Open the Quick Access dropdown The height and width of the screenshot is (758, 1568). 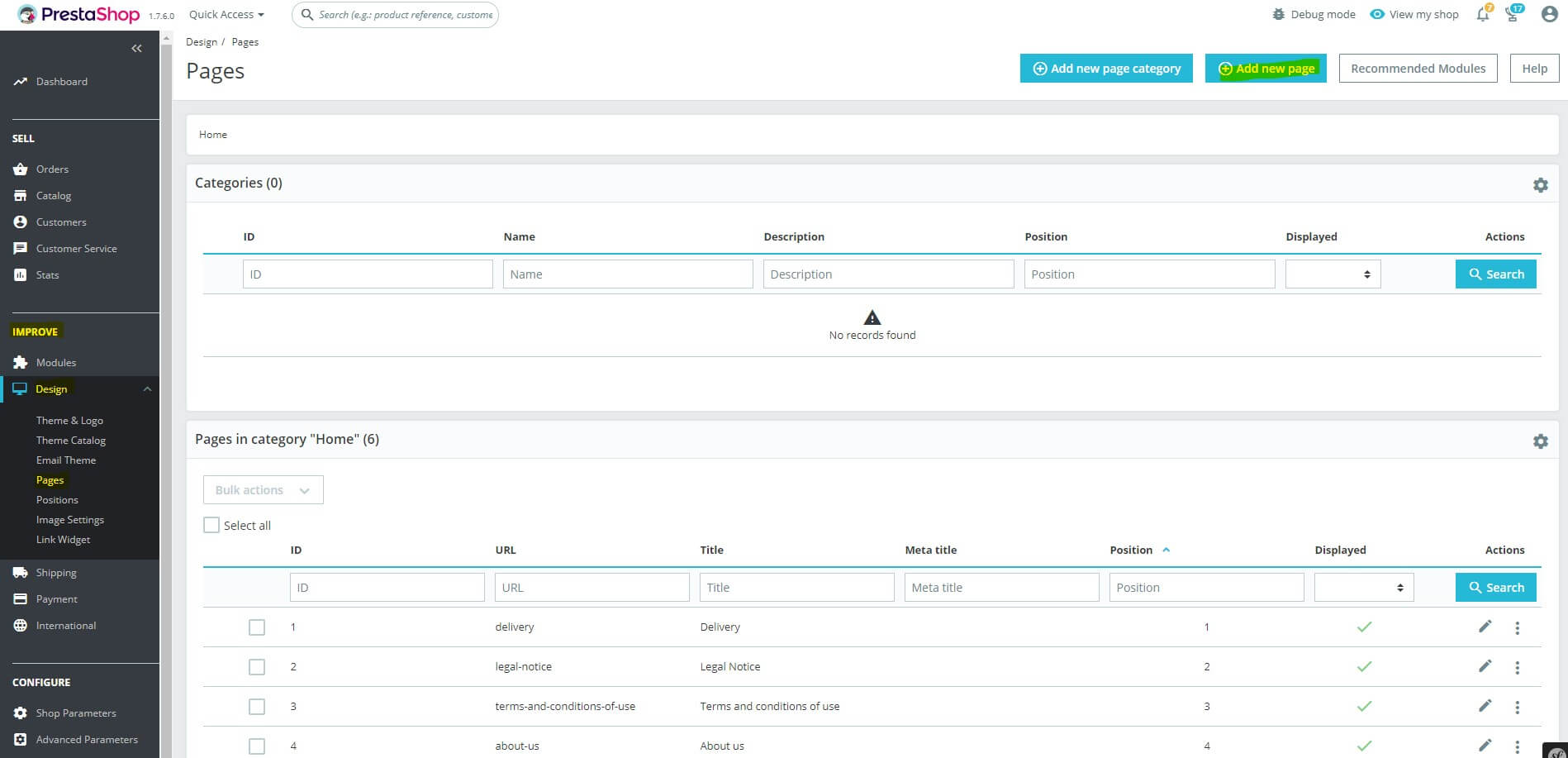(225, 14)
